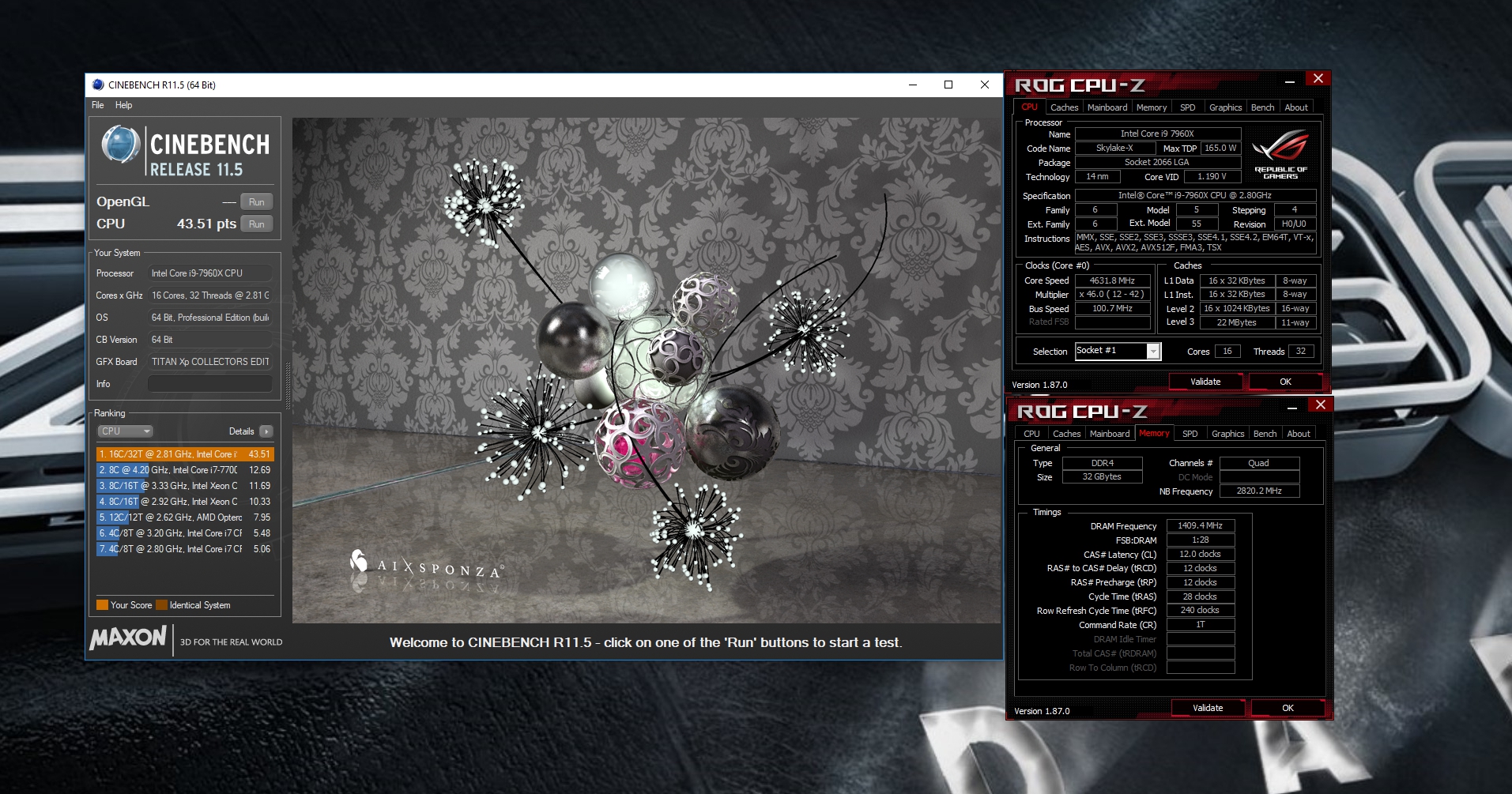Image resolution: width=1512 pixels, height=794 pixels.
Task: Click the Intel Core i9 7960X name field
Action: [1157, 134]
